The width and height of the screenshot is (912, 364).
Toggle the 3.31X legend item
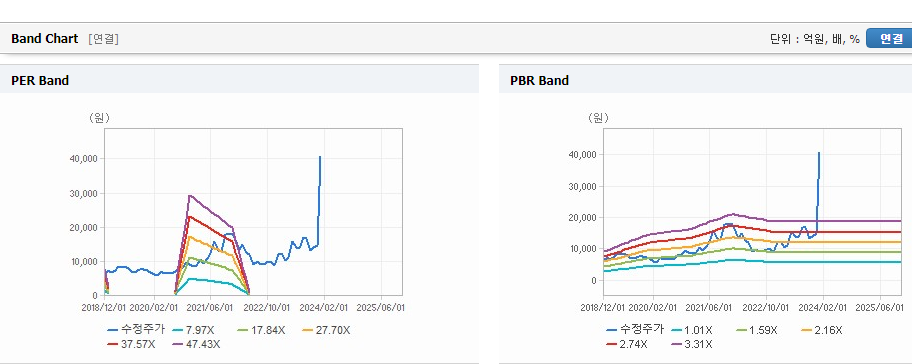691,344
